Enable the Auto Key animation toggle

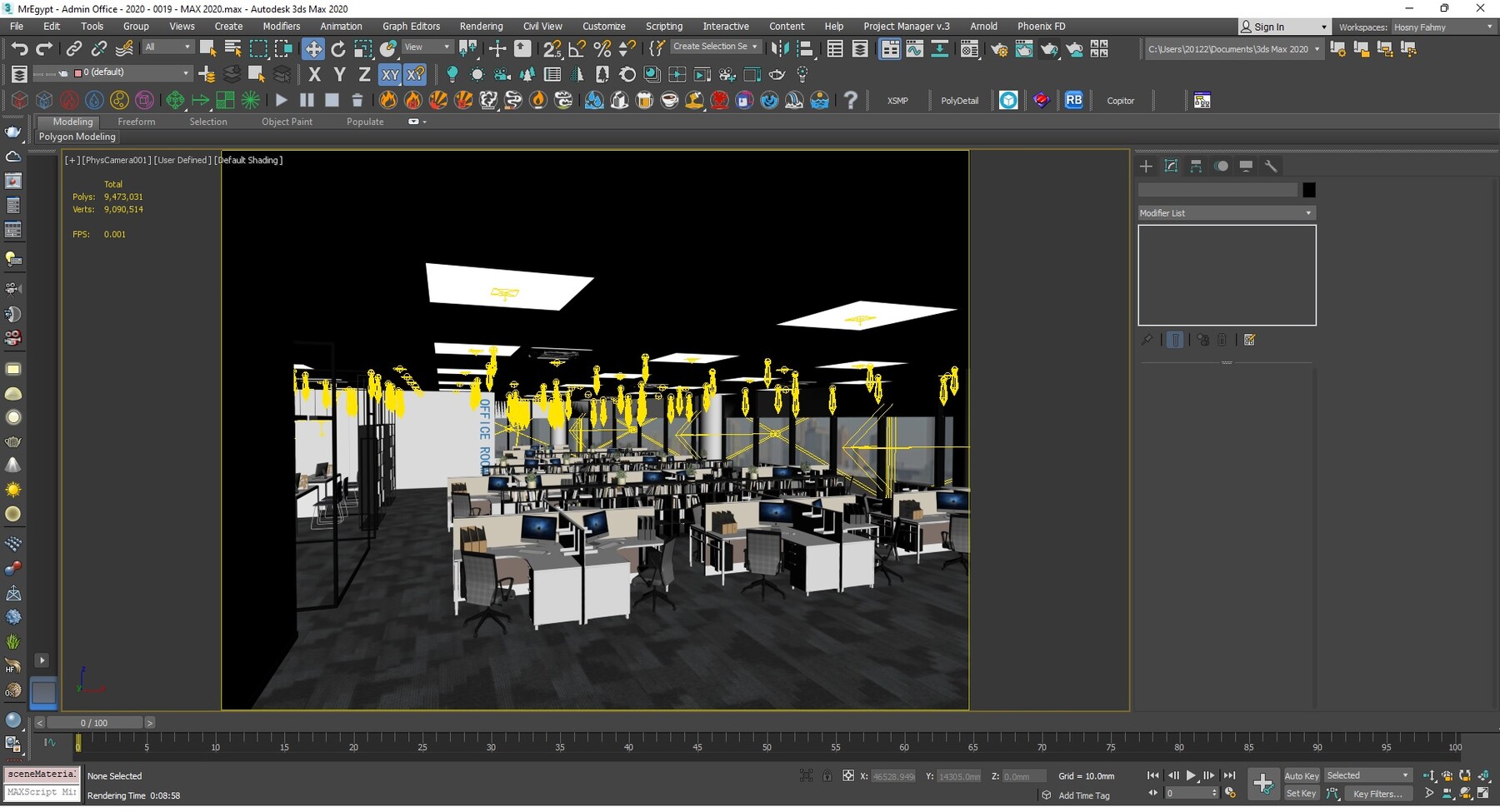1301,775
